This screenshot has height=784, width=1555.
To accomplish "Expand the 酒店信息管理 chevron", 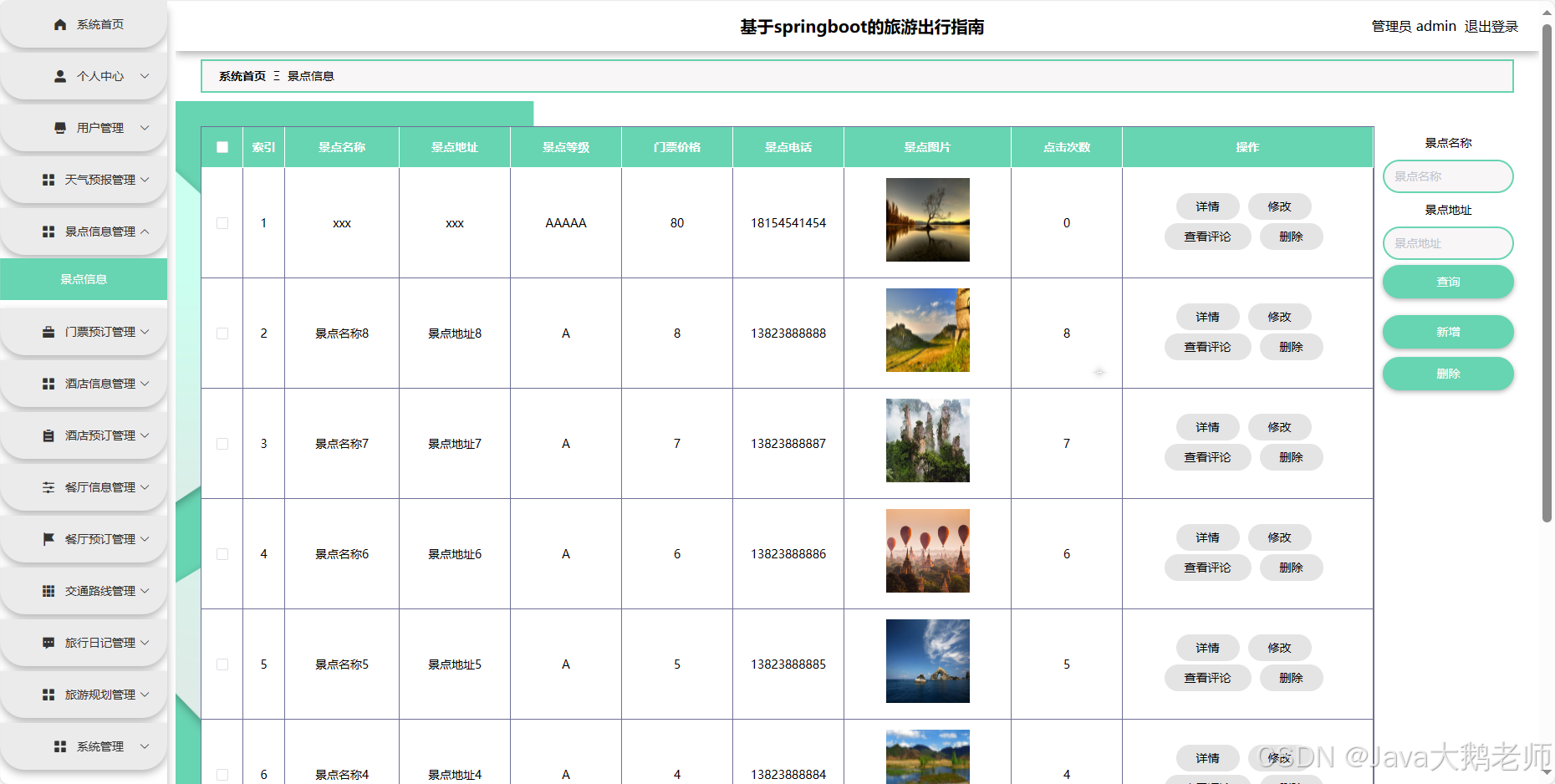I will (145, 384).
